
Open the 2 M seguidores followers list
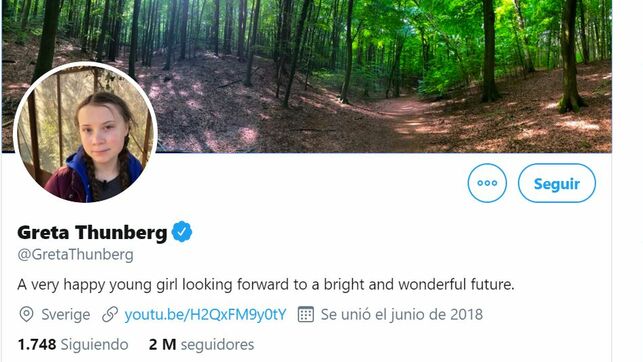(201, 344)
